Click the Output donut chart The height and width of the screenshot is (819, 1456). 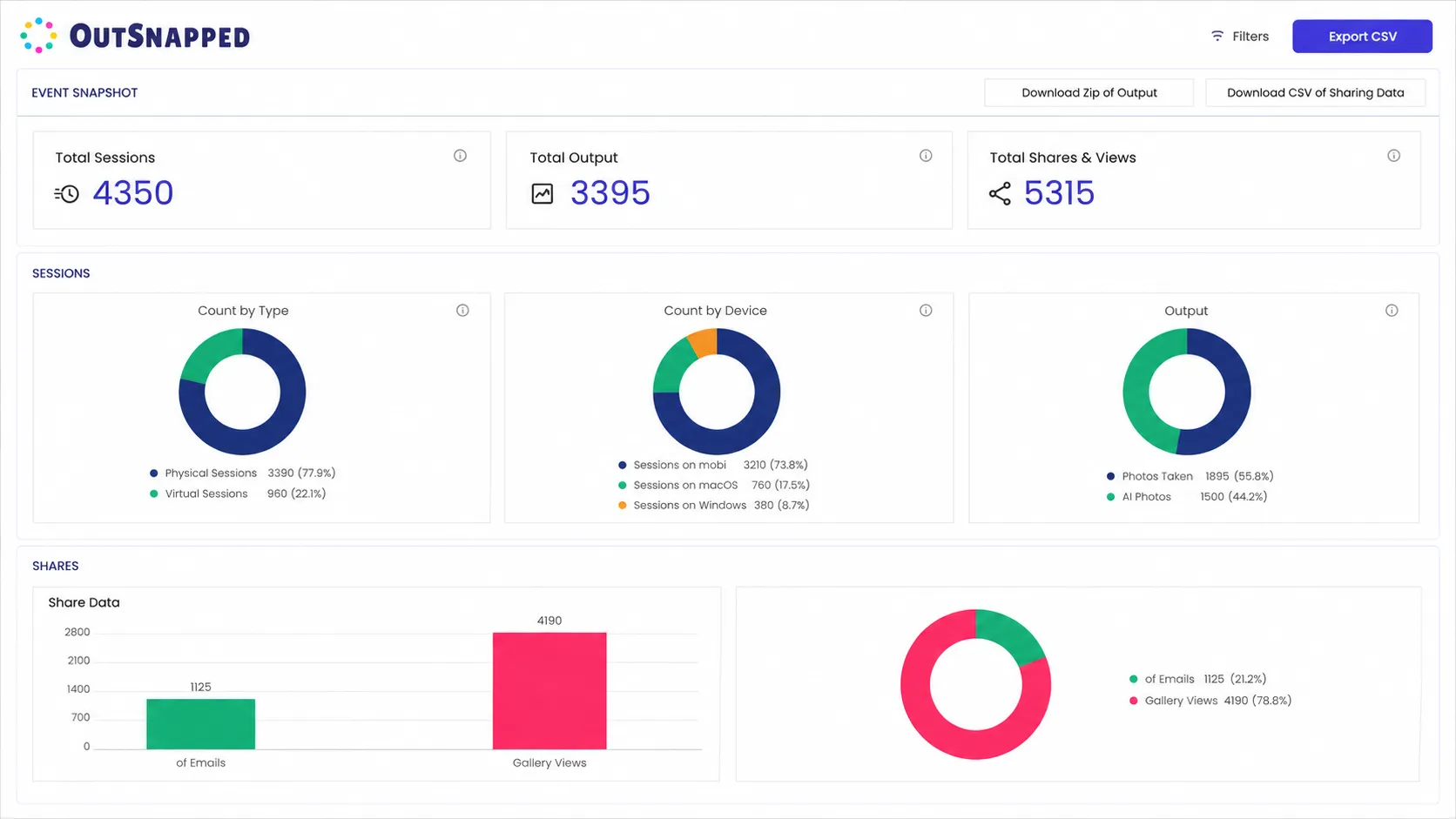tap(1187, 392)
